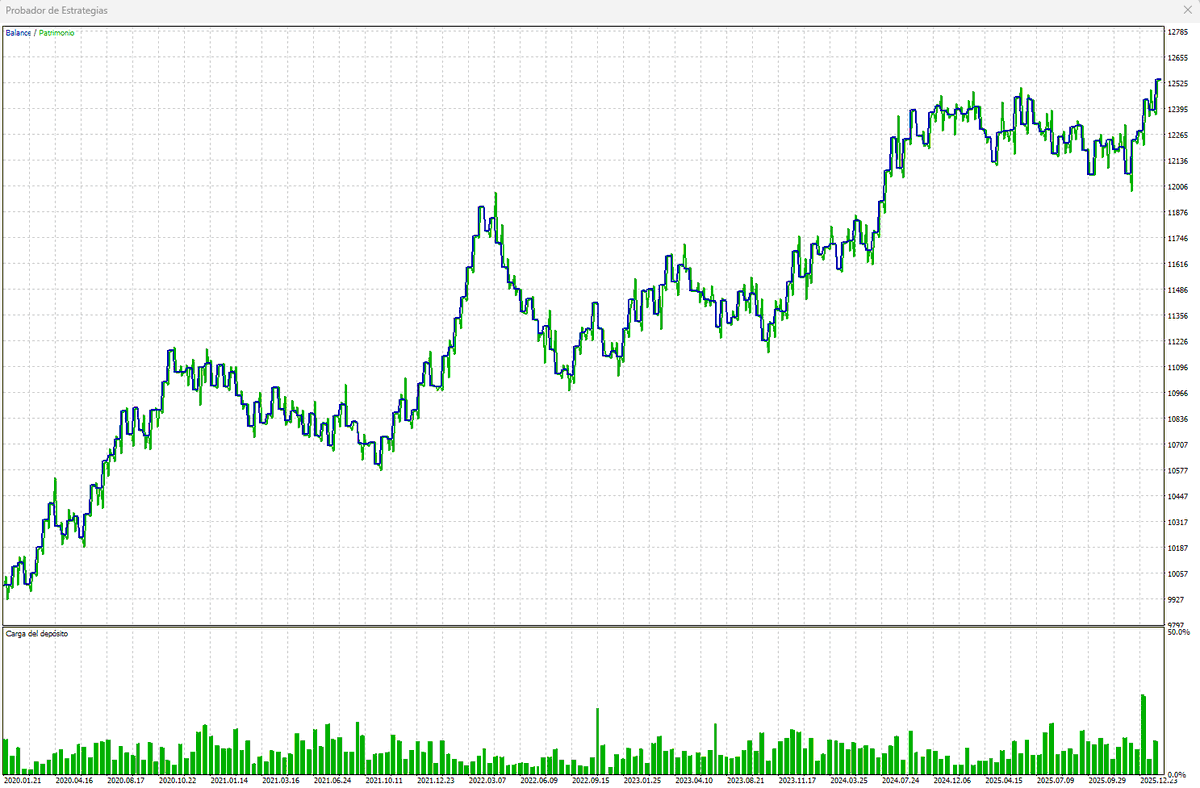This screenshot has width=1200, height=788.
Task: Click the 12265 value on price axis
Action: click(1177, 135)
